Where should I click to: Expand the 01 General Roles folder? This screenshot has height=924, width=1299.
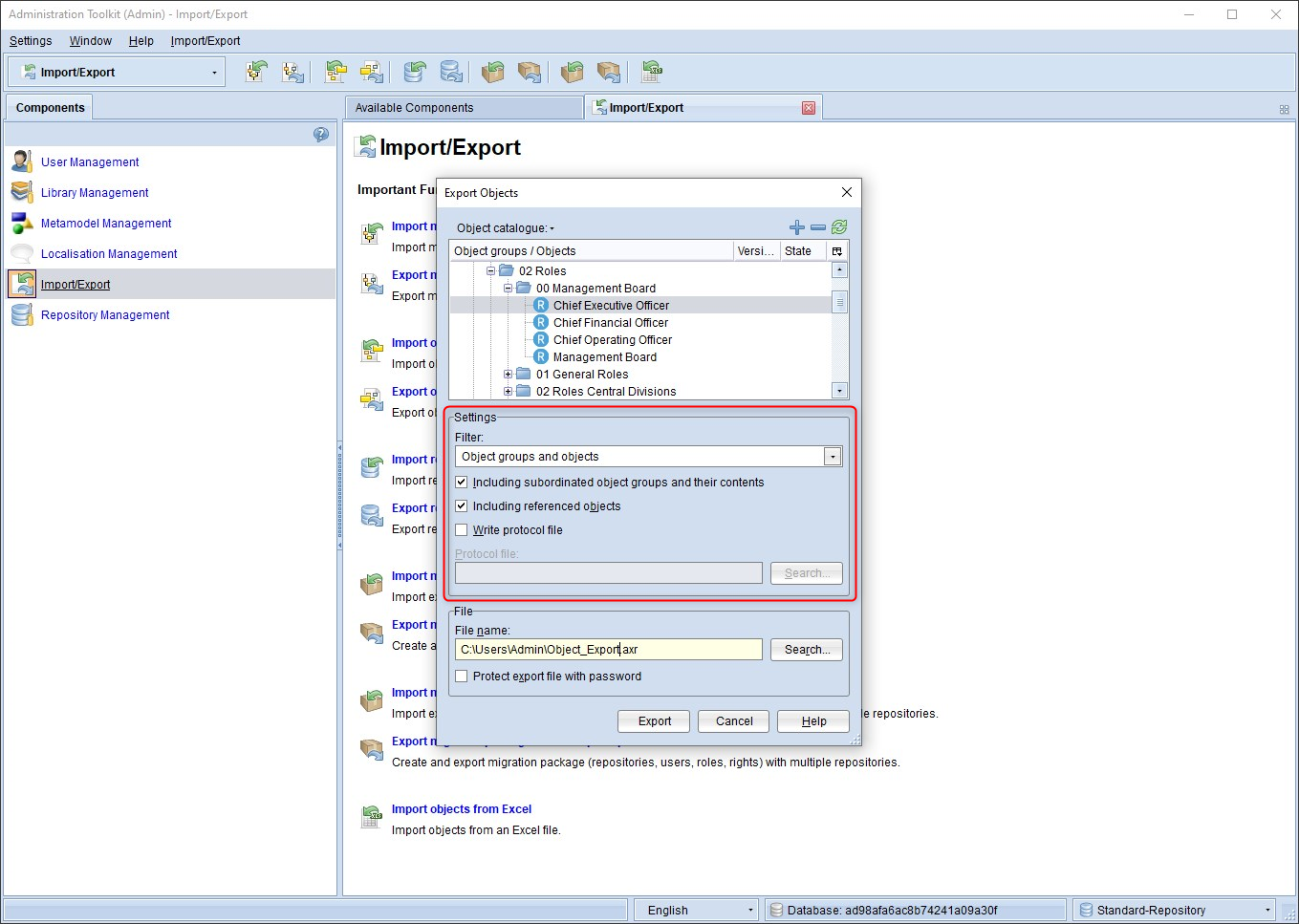click(509, 375)
